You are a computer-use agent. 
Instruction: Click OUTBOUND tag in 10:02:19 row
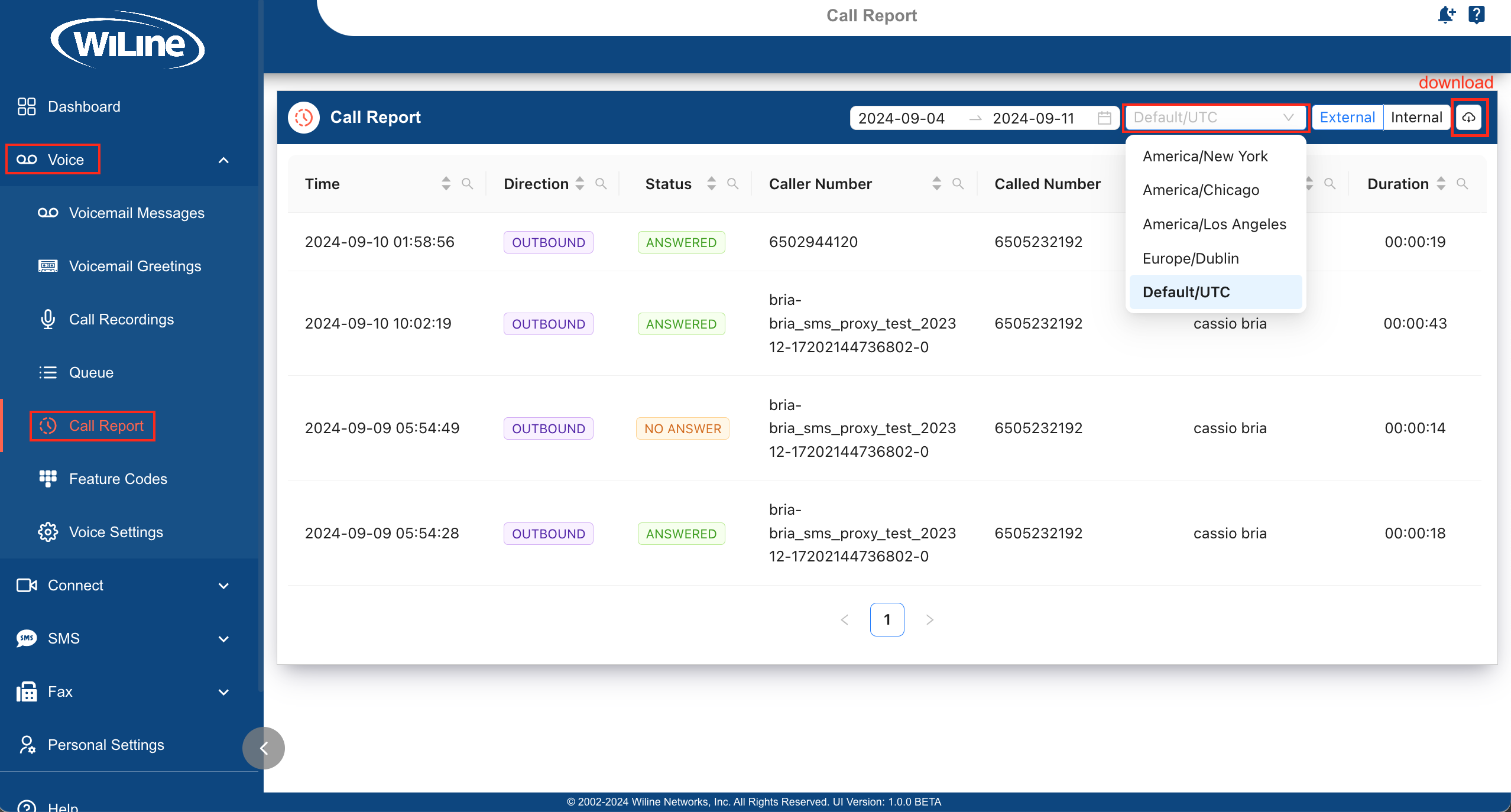pyautogui.click(x=548, y=324)
